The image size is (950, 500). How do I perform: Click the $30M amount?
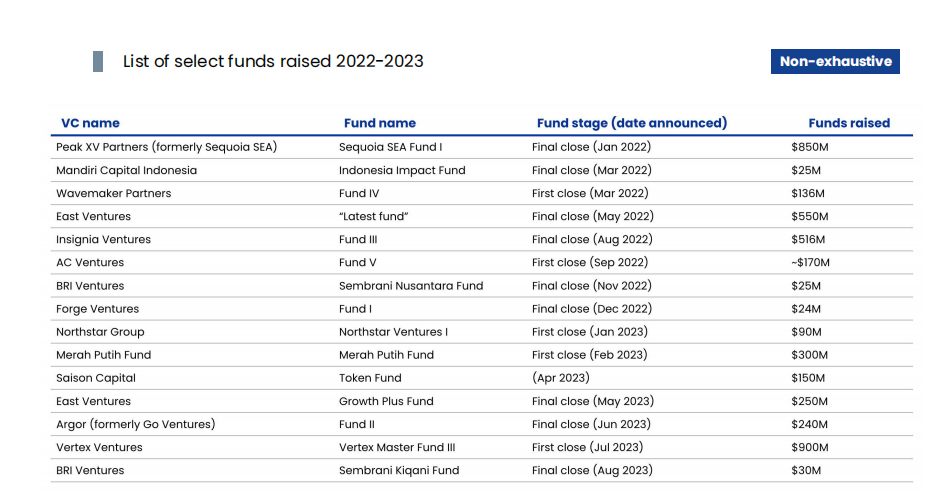click(806, 470)
